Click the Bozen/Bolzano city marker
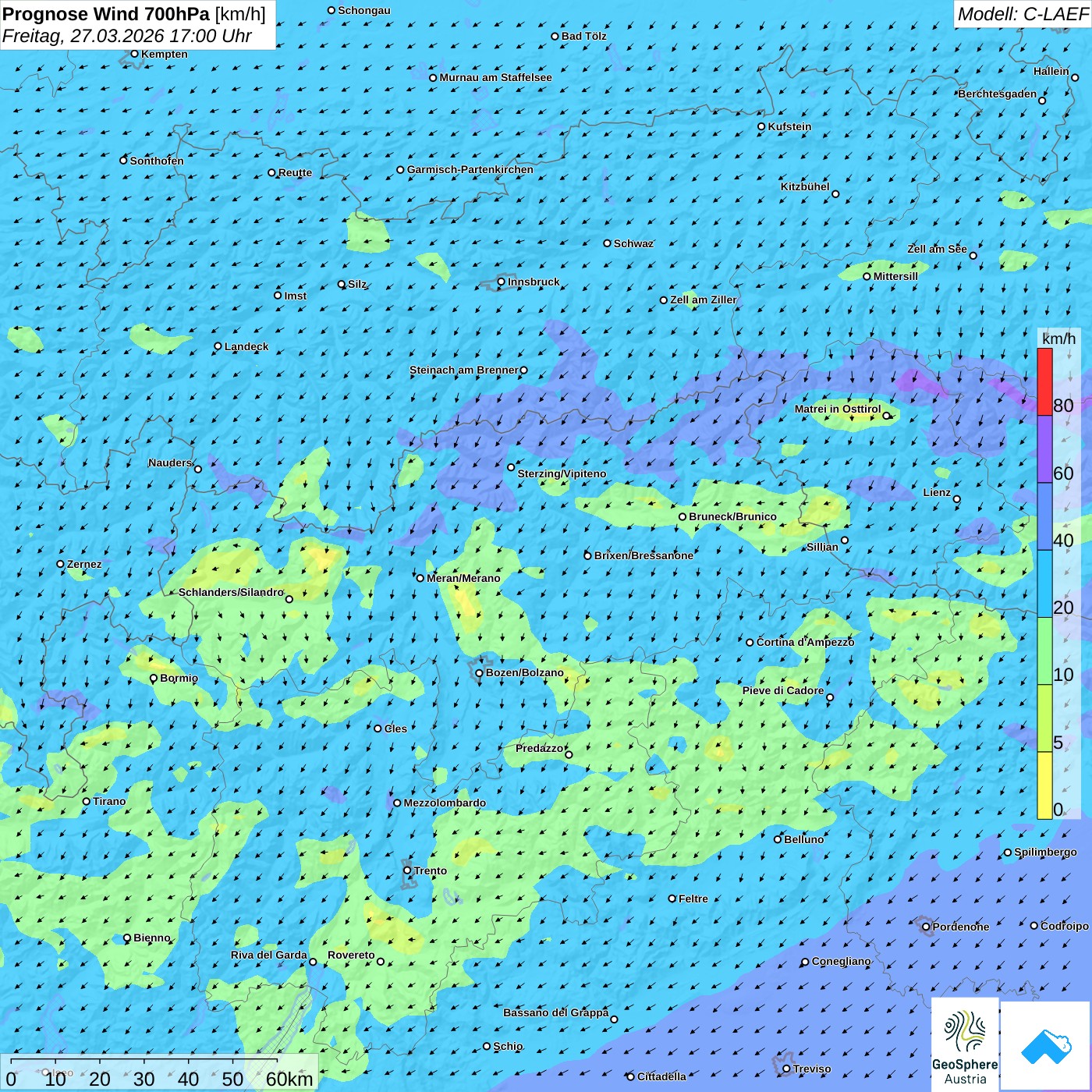1092x1092 pixels. click(480, 672)
